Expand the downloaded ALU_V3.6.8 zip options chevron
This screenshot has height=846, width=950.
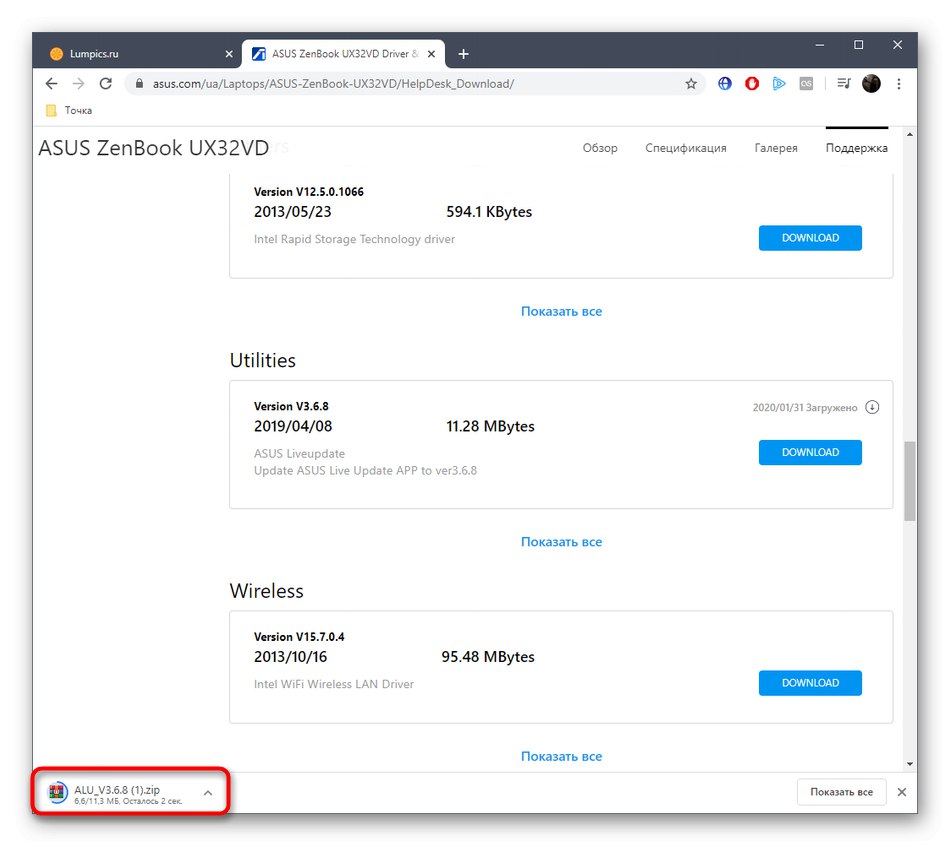(x=207, y=792)
